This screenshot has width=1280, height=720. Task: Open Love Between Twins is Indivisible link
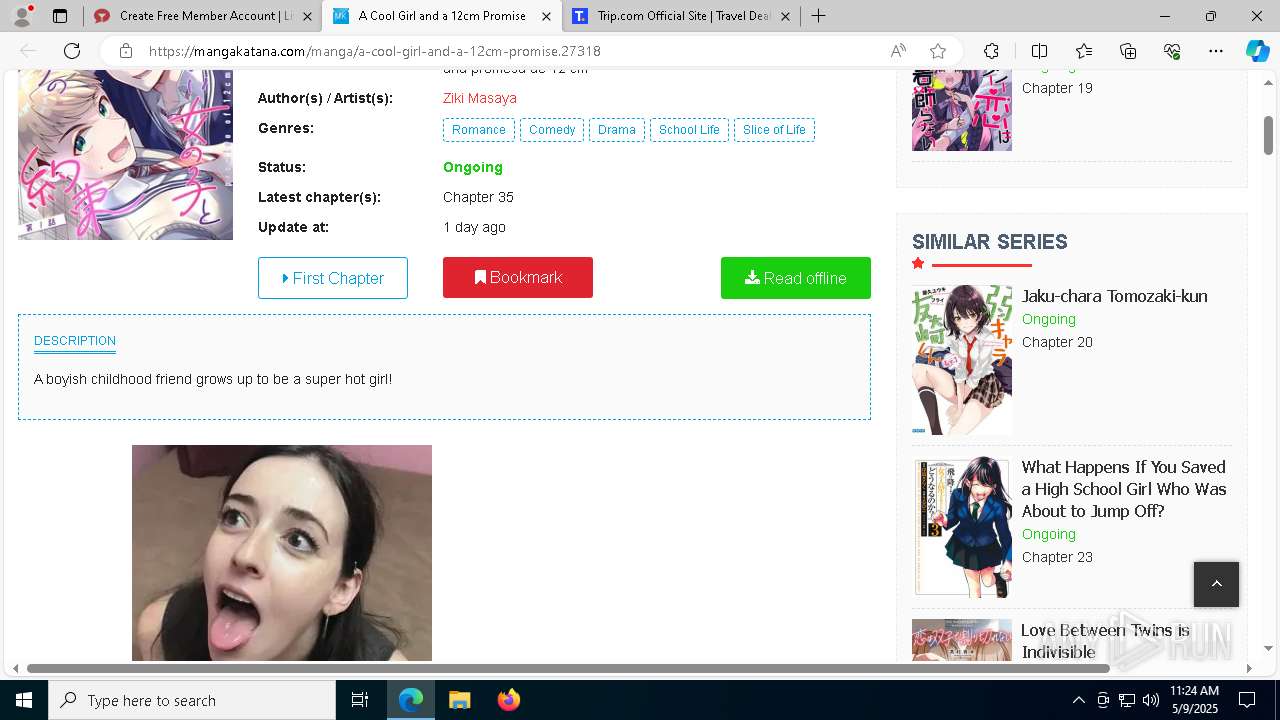(1105, 641)
